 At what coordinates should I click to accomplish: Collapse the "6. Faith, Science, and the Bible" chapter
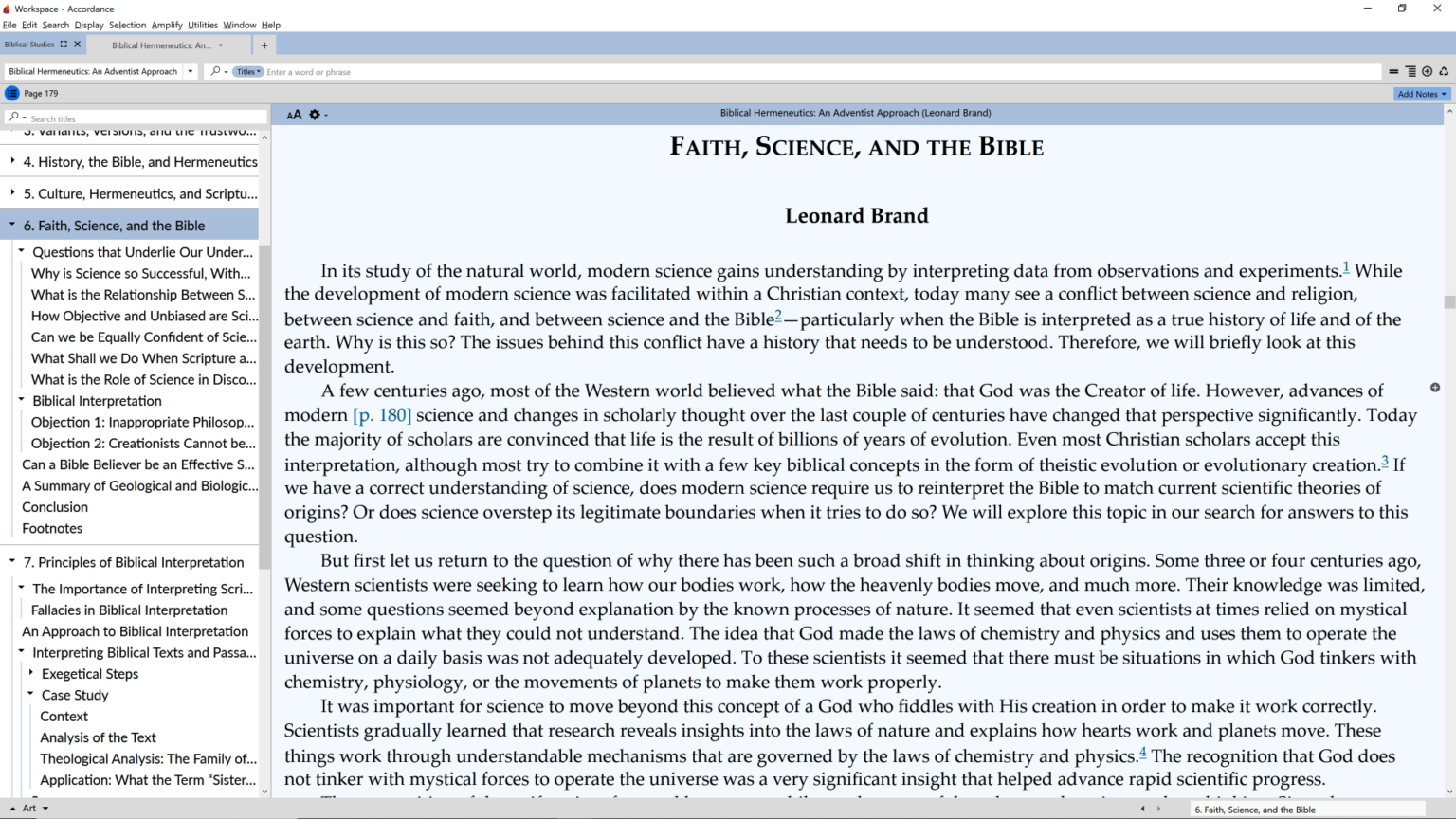[x=10, y=225]
